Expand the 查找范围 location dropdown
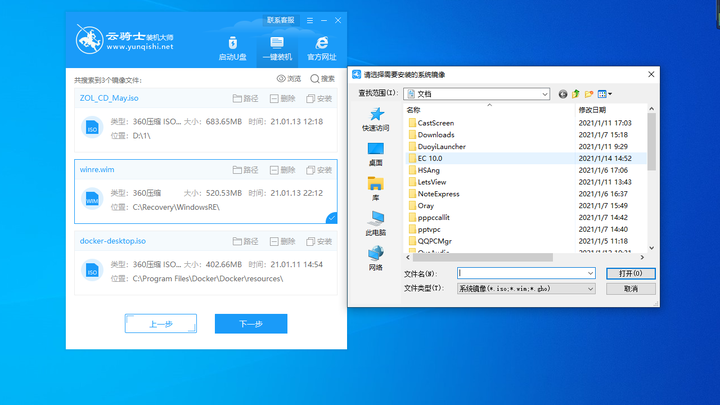Image resolution: width=720 pixels, height=405 pixels. 544,94
